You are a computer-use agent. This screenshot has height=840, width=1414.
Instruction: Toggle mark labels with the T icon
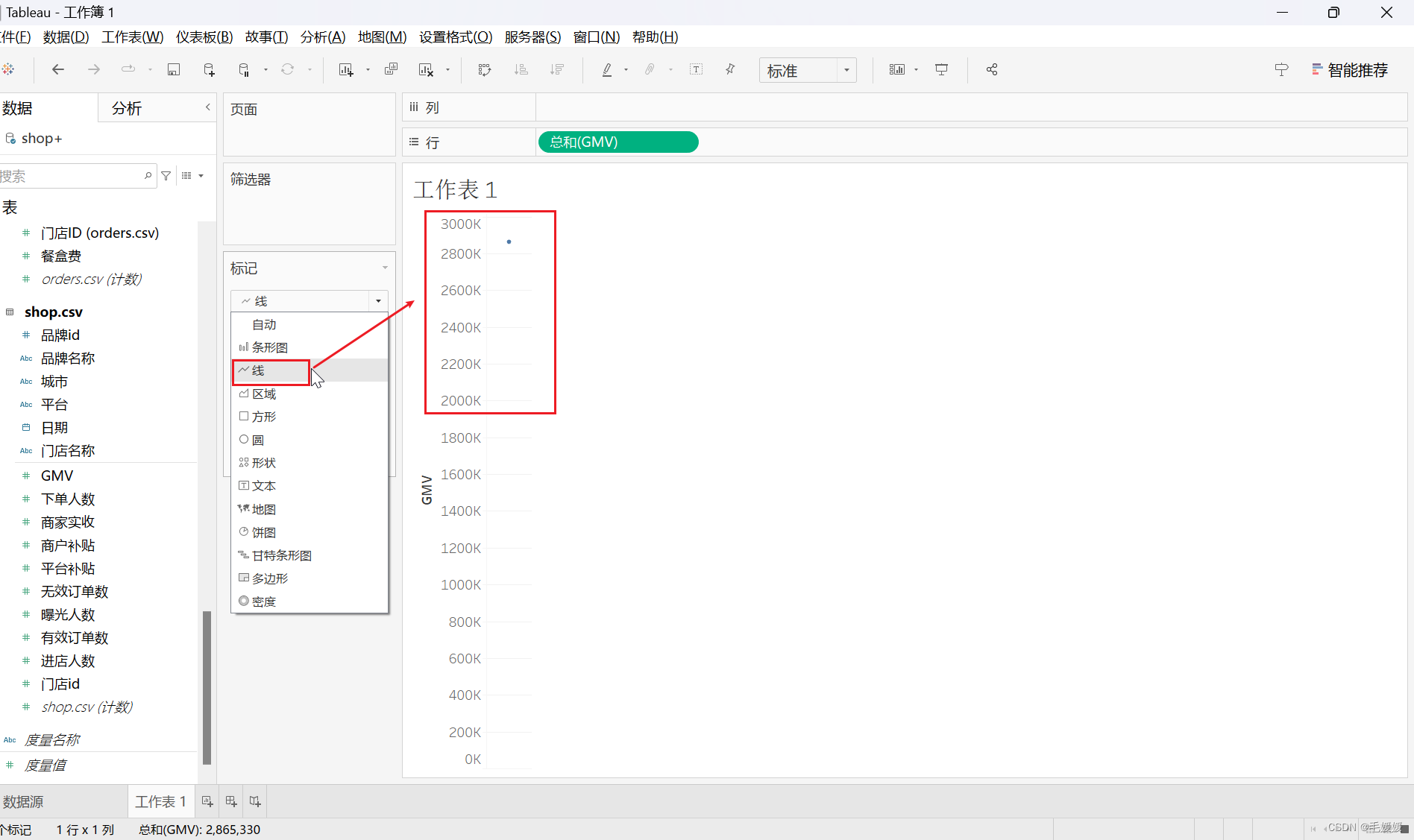coord(696,69)
